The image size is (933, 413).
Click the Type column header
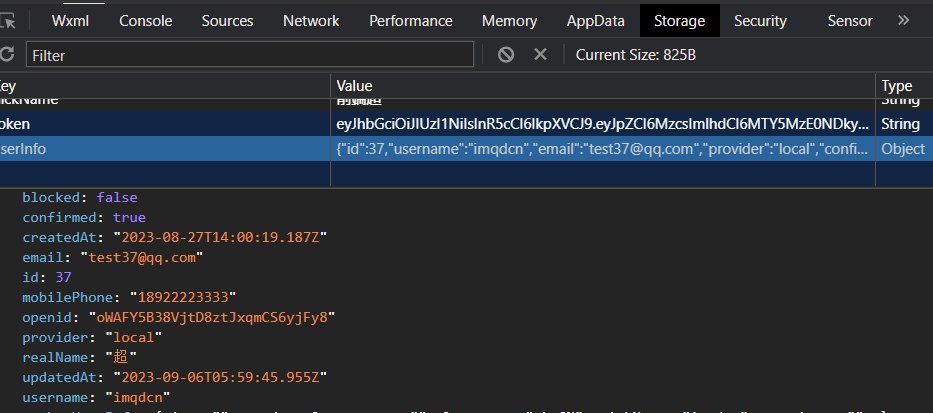point(897,86)
